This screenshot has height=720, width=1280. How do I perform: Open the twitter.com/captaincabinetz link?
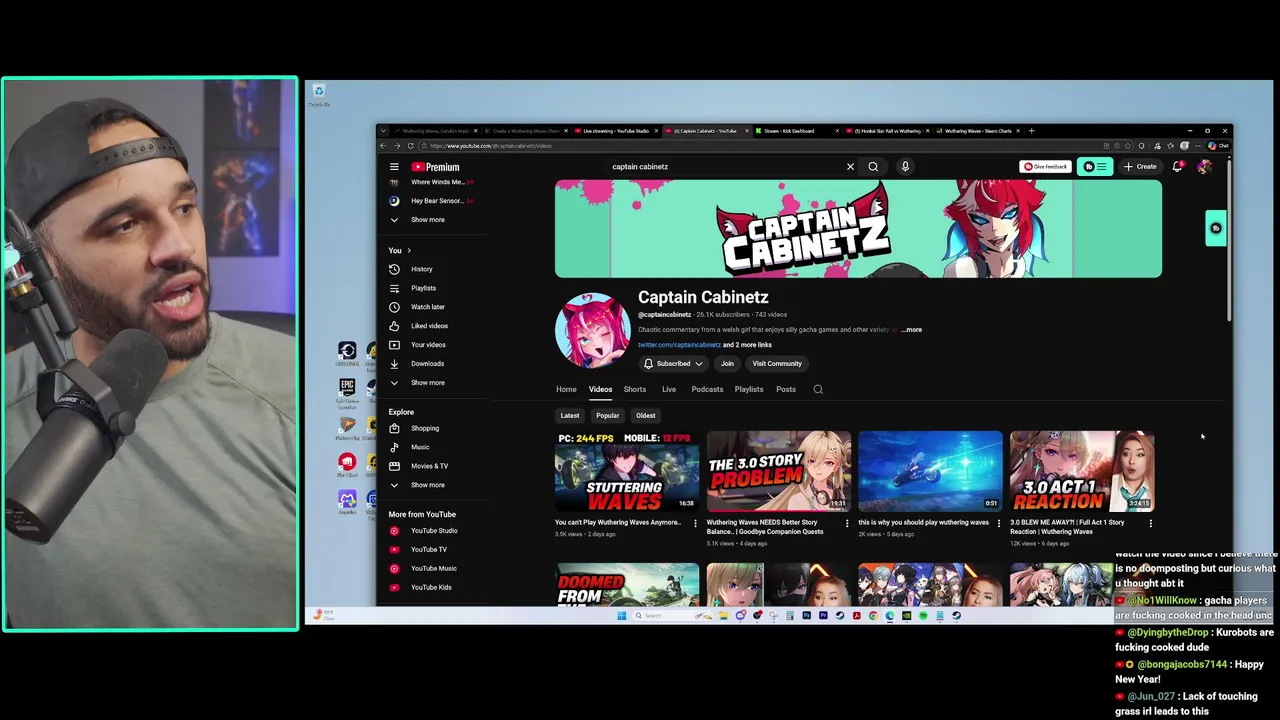679,345
